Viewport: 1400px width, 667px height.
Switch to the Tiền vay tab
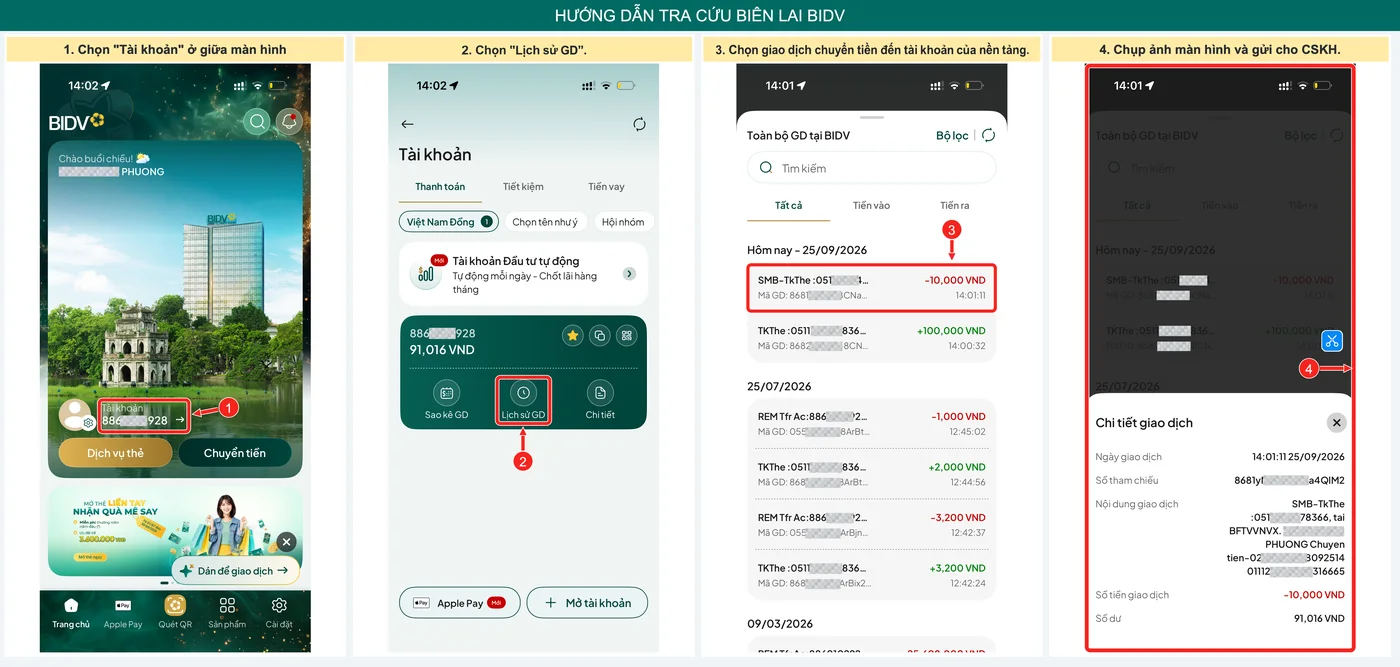click(606, 187)
